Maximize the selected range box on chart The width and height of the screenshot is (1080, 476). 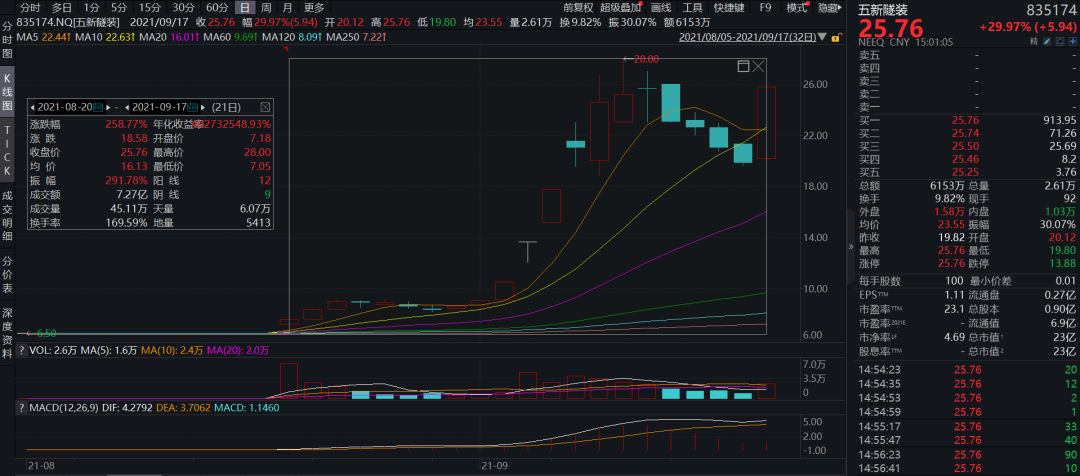743,67
